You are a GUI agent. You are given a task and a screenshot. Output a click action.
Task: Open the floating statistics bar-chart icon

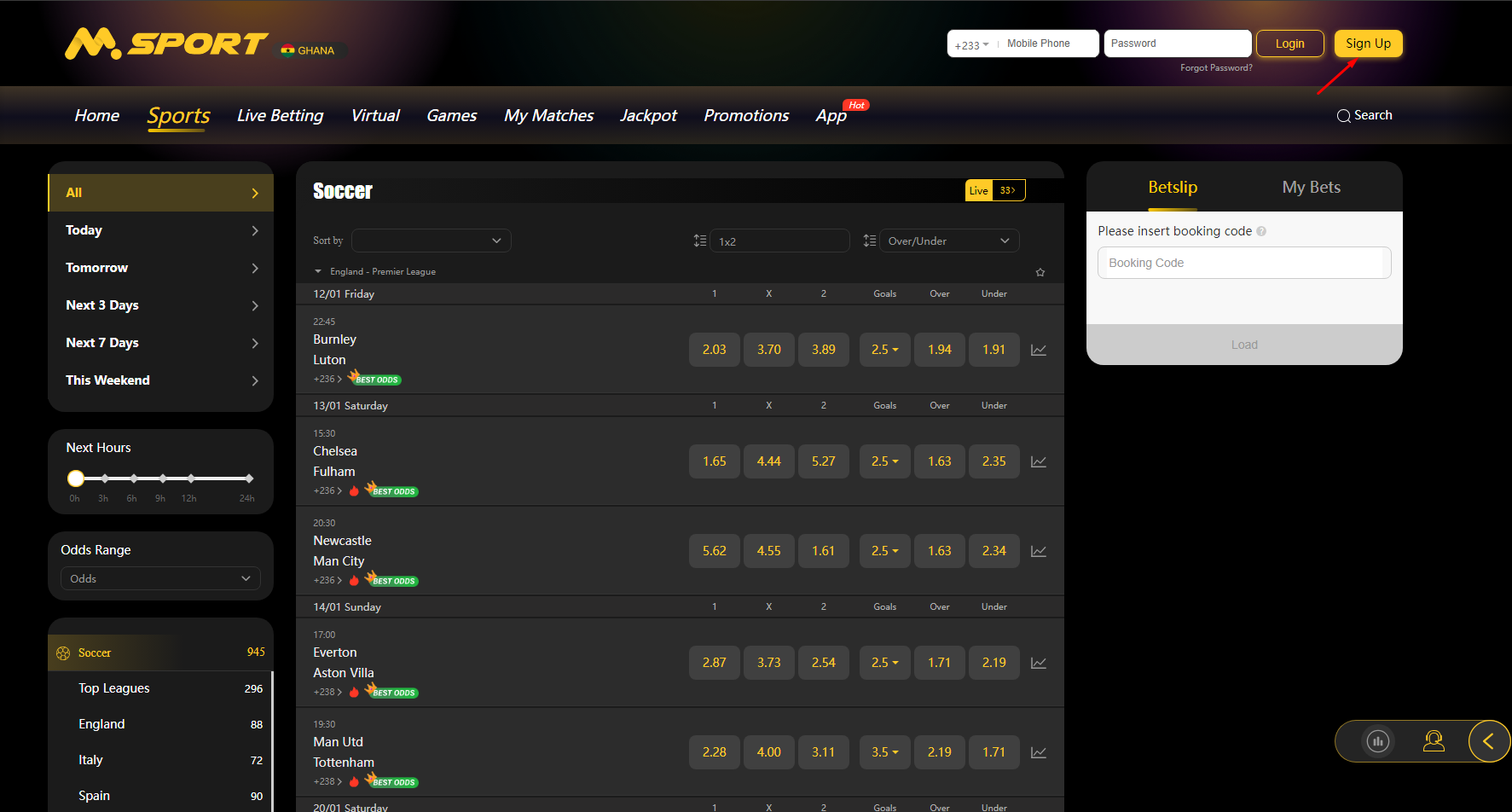point(1378,741)
